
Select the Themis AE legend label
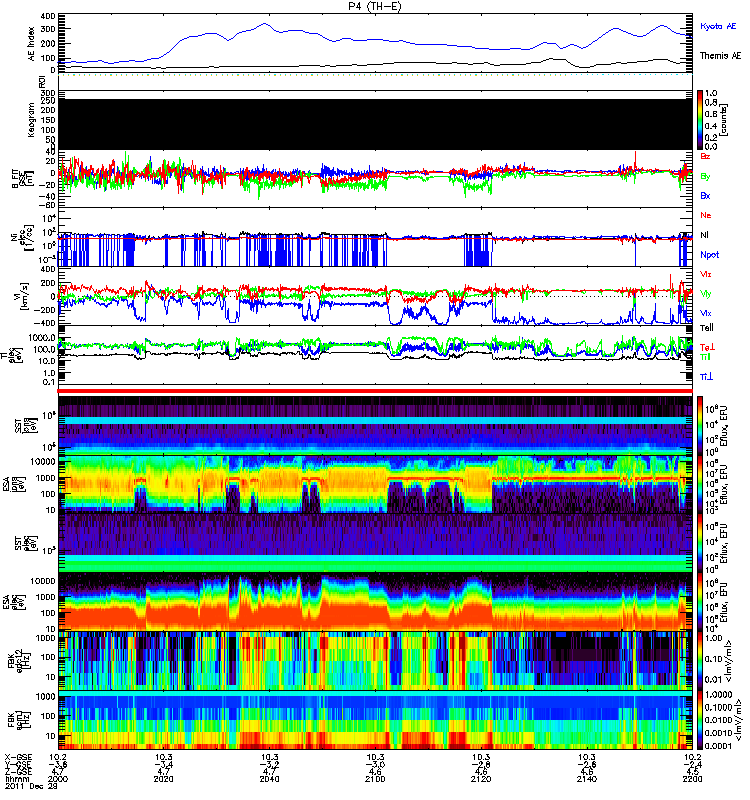coord(720,56)
